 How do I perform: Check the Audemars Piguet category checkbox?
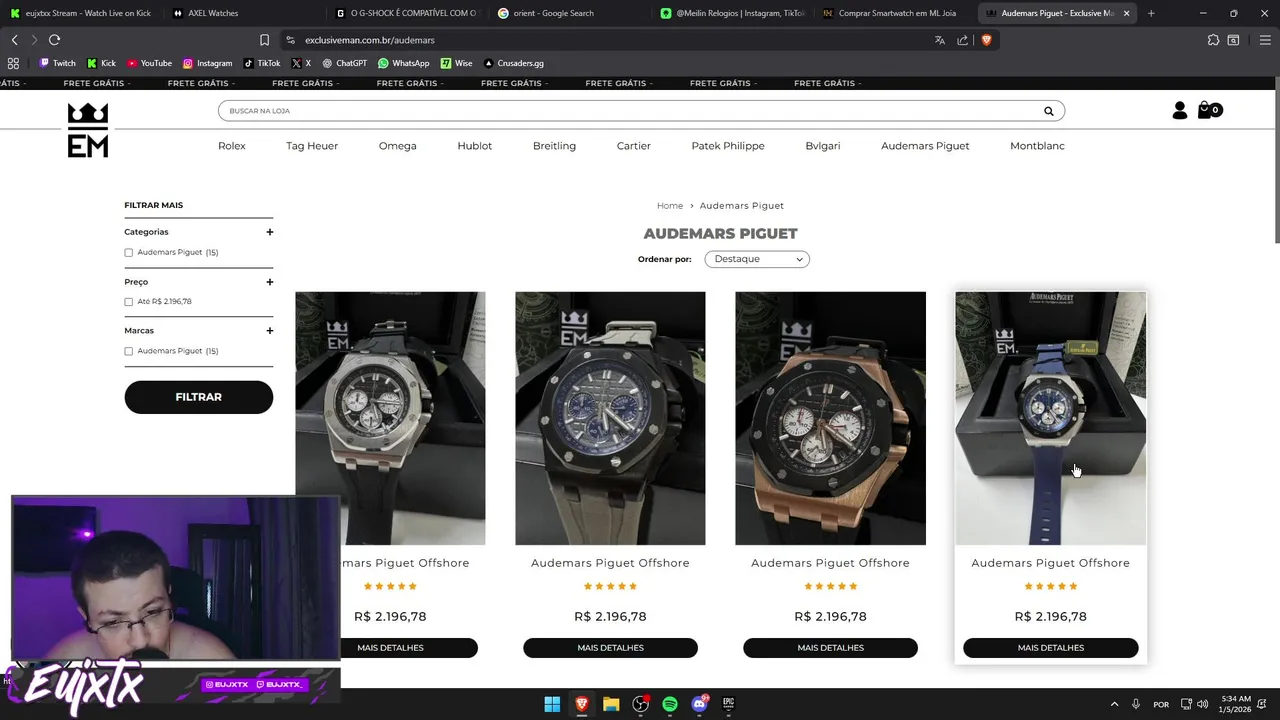[x=128, y=253]
